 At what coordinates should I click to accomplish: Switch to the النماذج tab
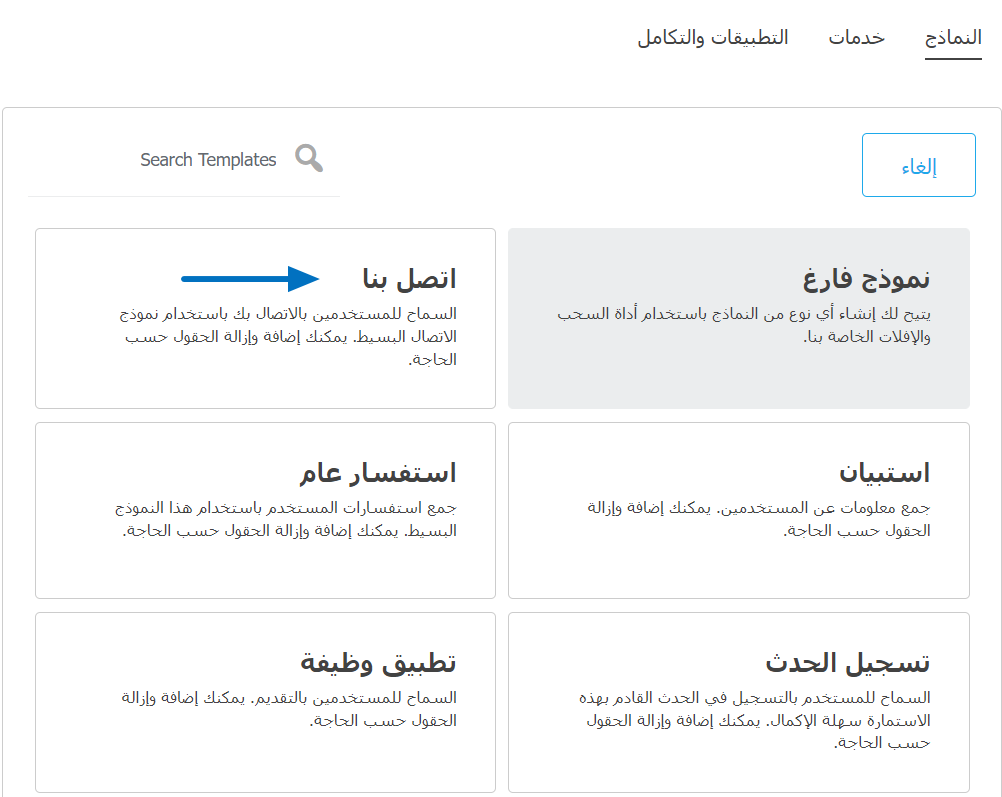click(952, 38)
